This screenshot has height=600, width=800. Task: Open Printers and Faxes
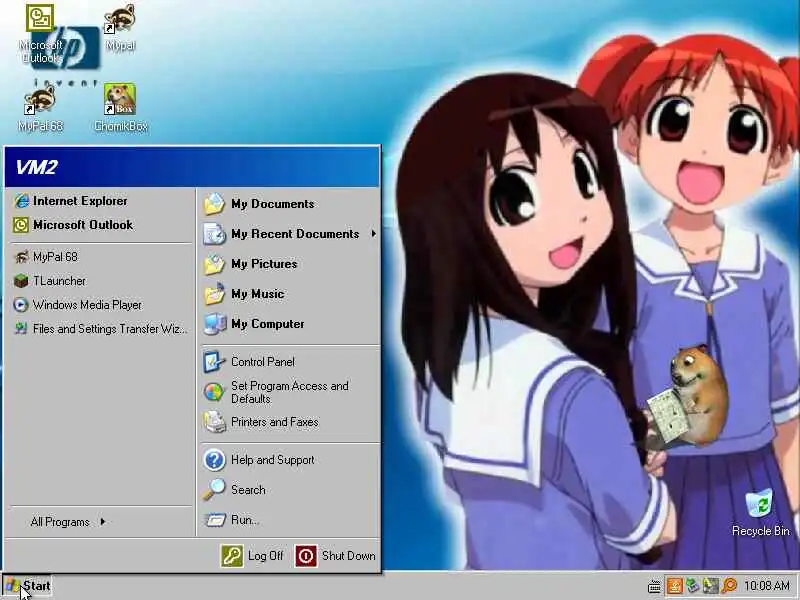289,422
